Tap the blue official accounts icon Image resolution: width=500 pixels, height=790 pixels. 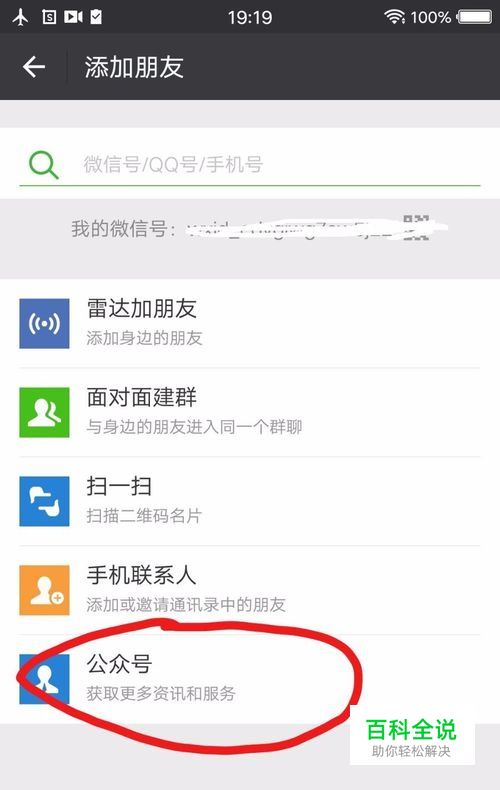point(44,679)
